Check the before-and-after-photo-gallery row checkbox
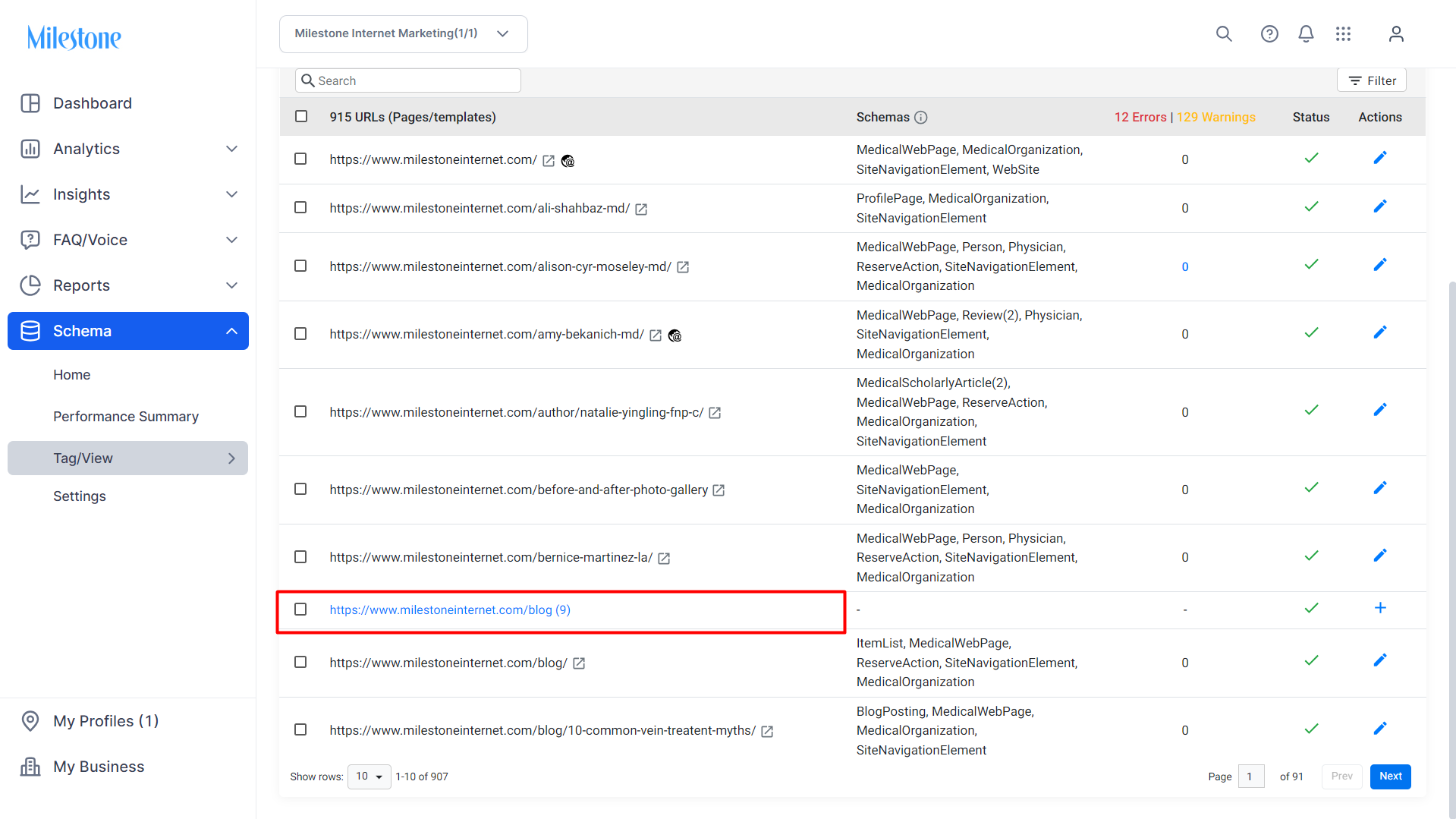This screenshot has width=1456, height=819. [300, 490]
